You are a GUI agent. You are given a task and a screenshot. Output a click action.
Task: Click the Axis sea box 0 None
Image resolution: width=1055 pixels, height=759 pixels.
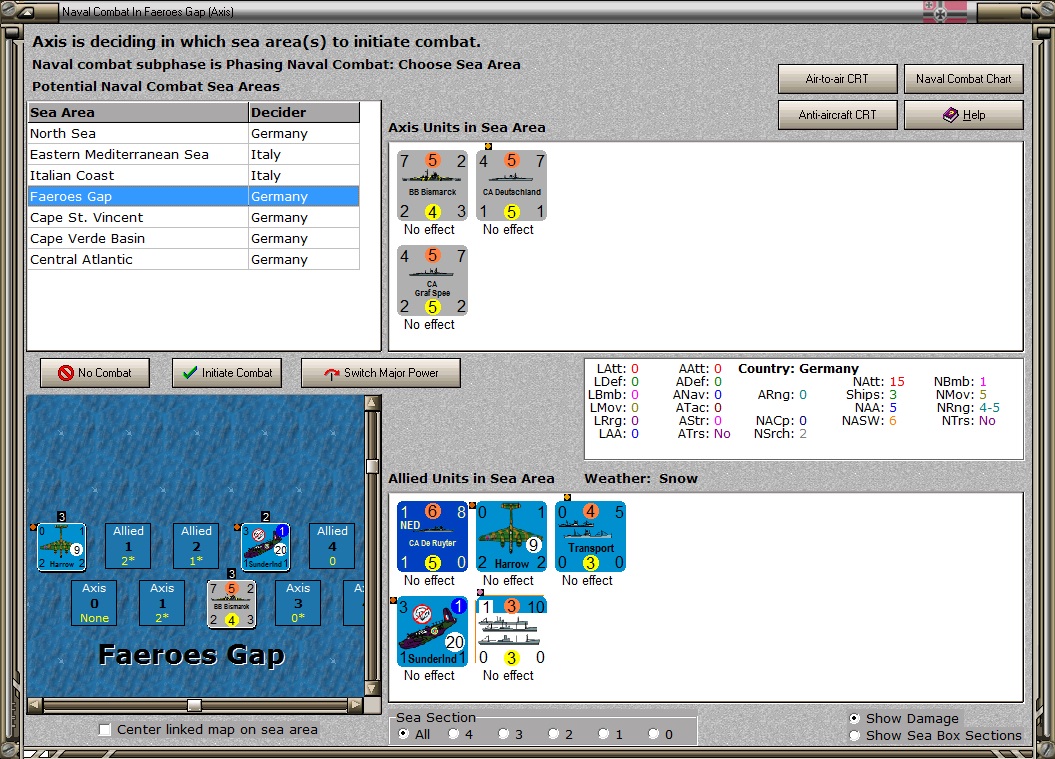pos(94,603)
